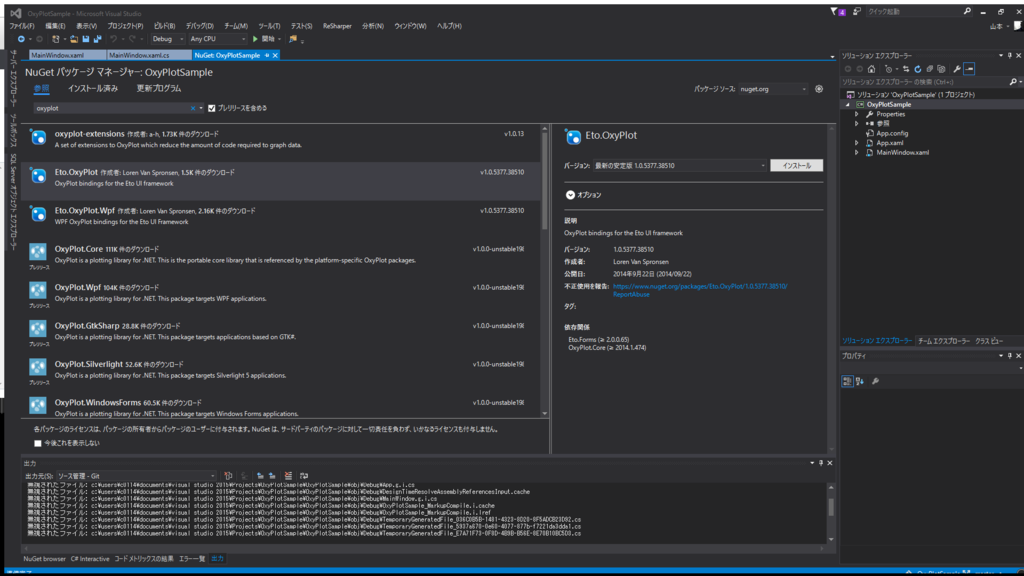The width and height of the screenshot is (1024, 576).
Task: Expand the Properties node in Solution Explorer
Action: 857,113
